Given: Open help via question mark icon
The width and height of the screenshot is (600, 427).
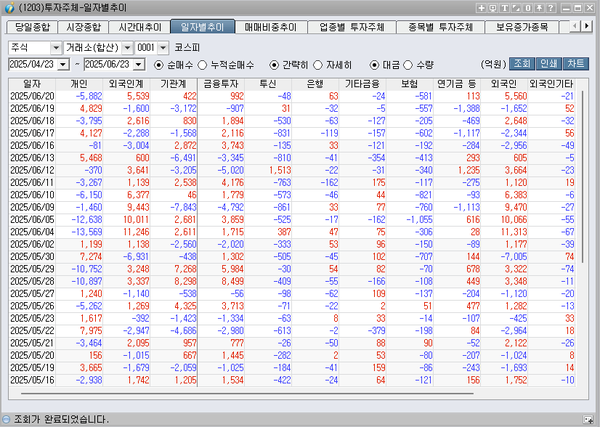Looking at the screenshot, I should click(551, 8).
